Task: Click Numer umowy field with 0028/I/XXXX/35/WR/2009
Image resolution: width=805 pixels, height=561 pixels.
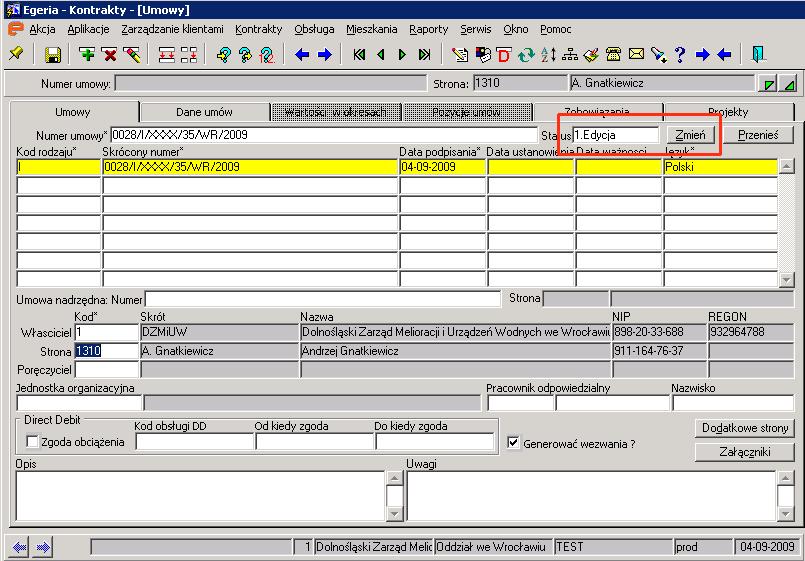Action: coord(324,135)
